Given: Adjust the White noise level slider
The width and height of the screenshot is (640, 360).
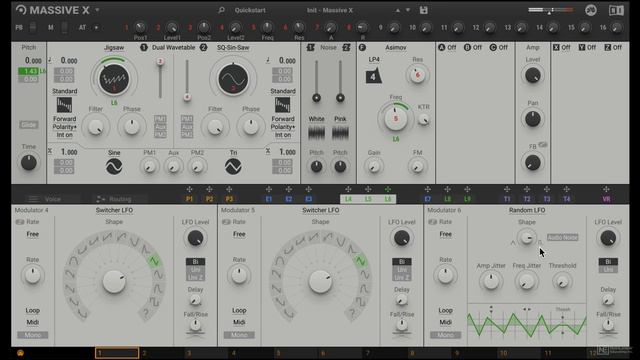Looking at the screenshot, I should pyautogui.click(x=316, y=81).
